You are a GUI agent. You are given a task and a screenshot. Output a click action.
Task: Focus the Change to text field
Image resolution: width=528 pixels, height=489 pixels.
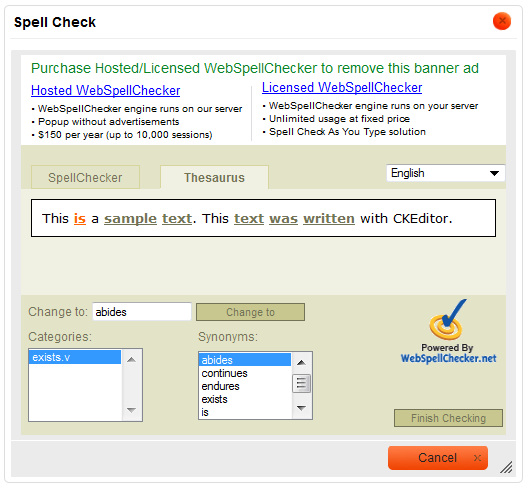point(142,312)
